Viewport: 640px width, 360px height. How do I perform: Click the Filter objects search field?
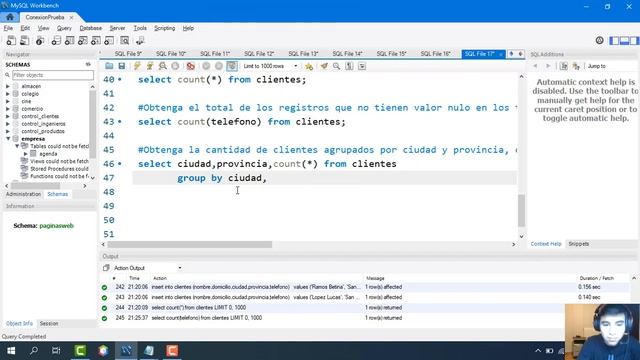(52, 75)
